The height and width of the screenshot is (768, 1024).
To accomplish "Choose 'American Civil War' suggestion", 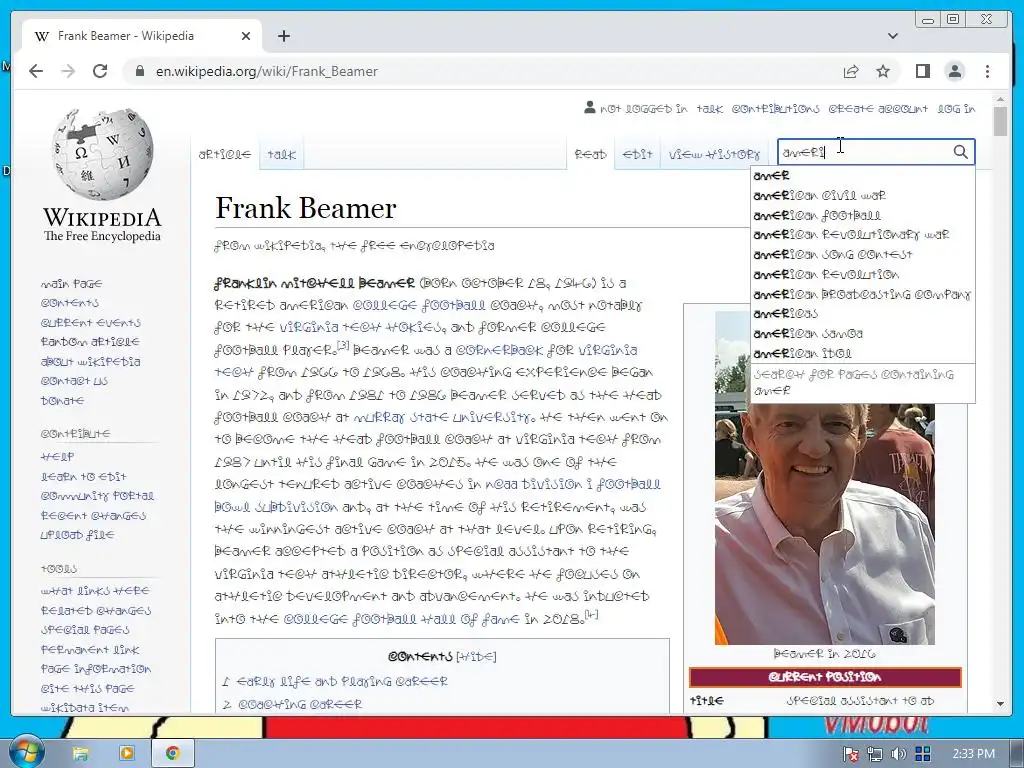I will (863, 195).
